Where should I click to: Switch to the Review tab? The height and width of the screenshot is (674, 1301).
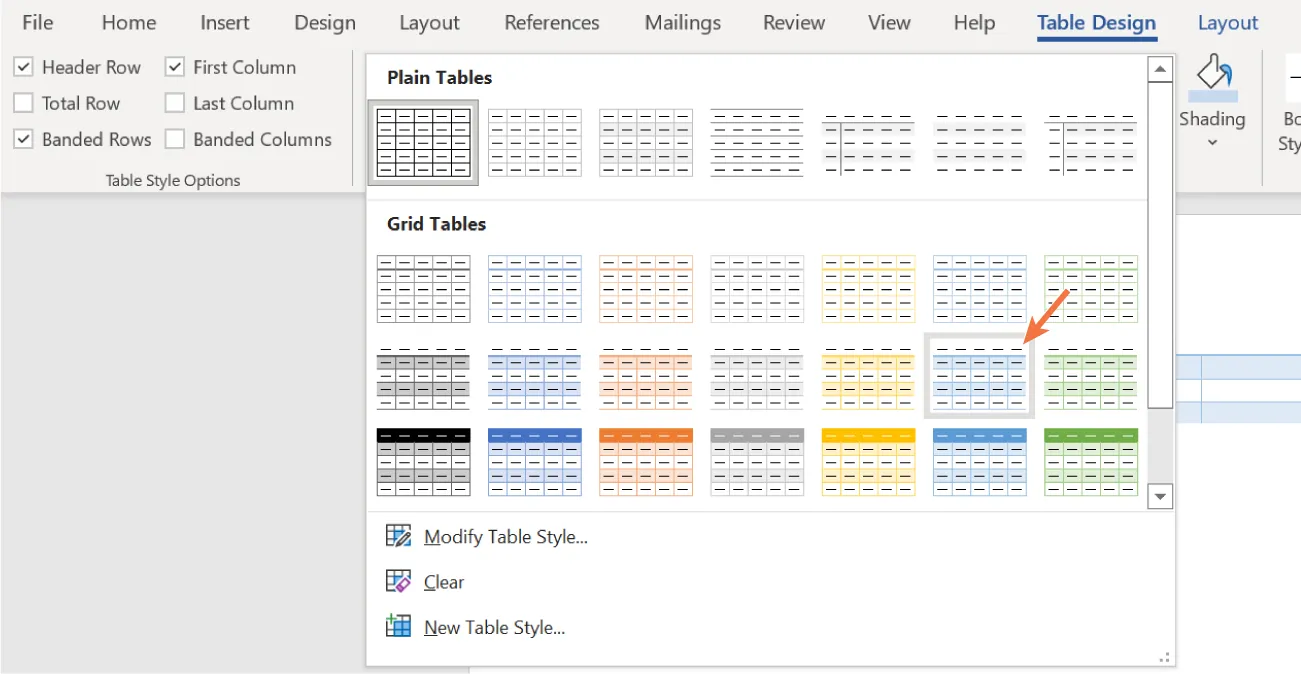click(x=794, y=22)
